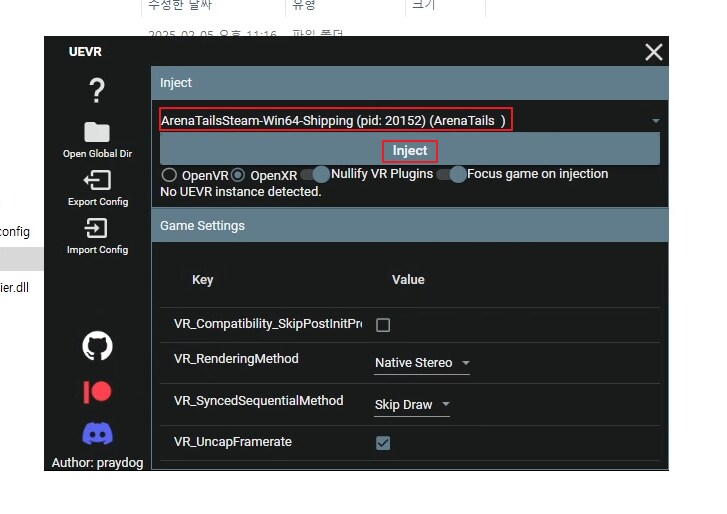
Task: Select the OpenXR radio button
Action: coord(238,175)
